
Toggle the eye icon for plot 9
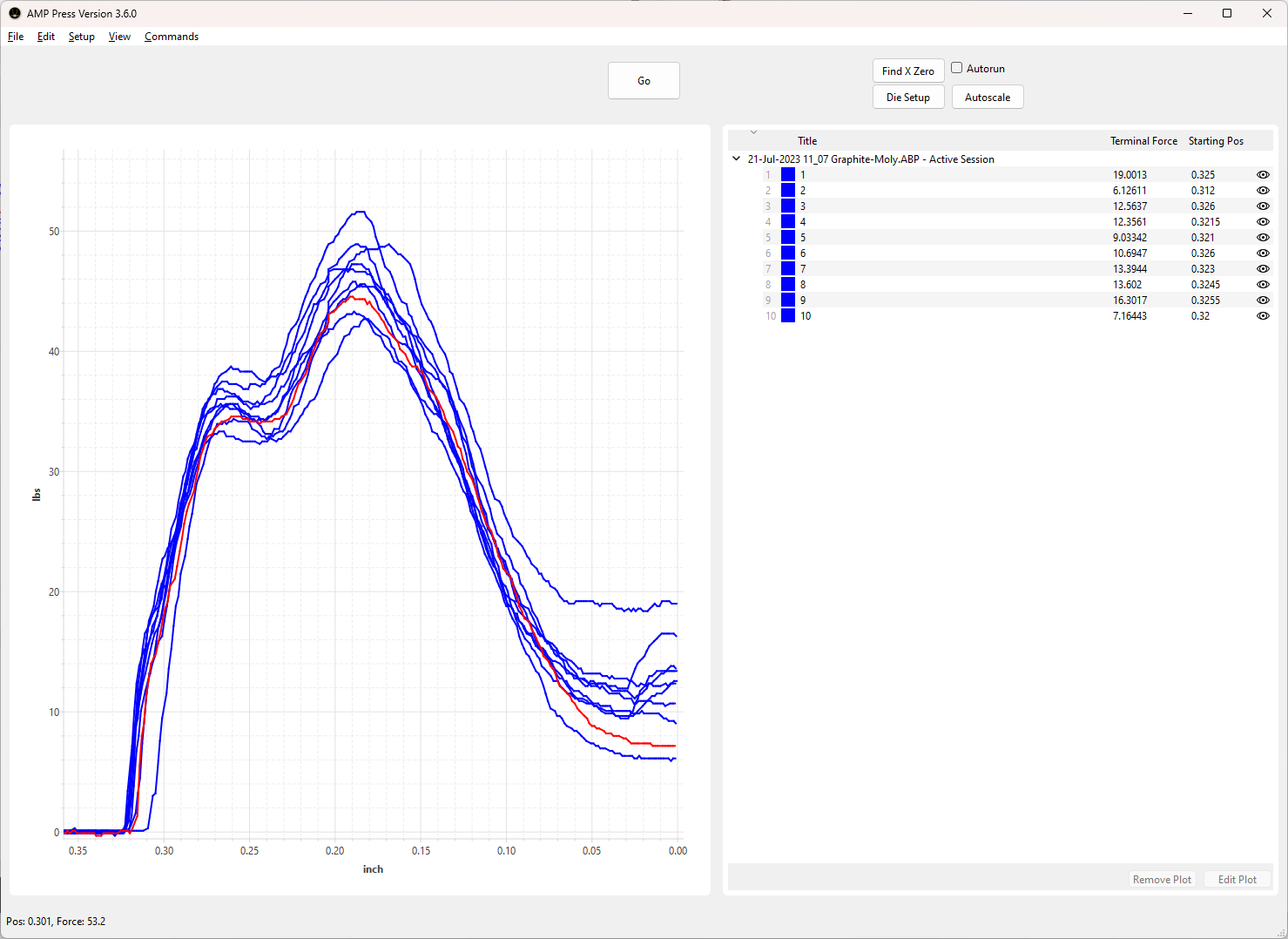[1263, 301]
